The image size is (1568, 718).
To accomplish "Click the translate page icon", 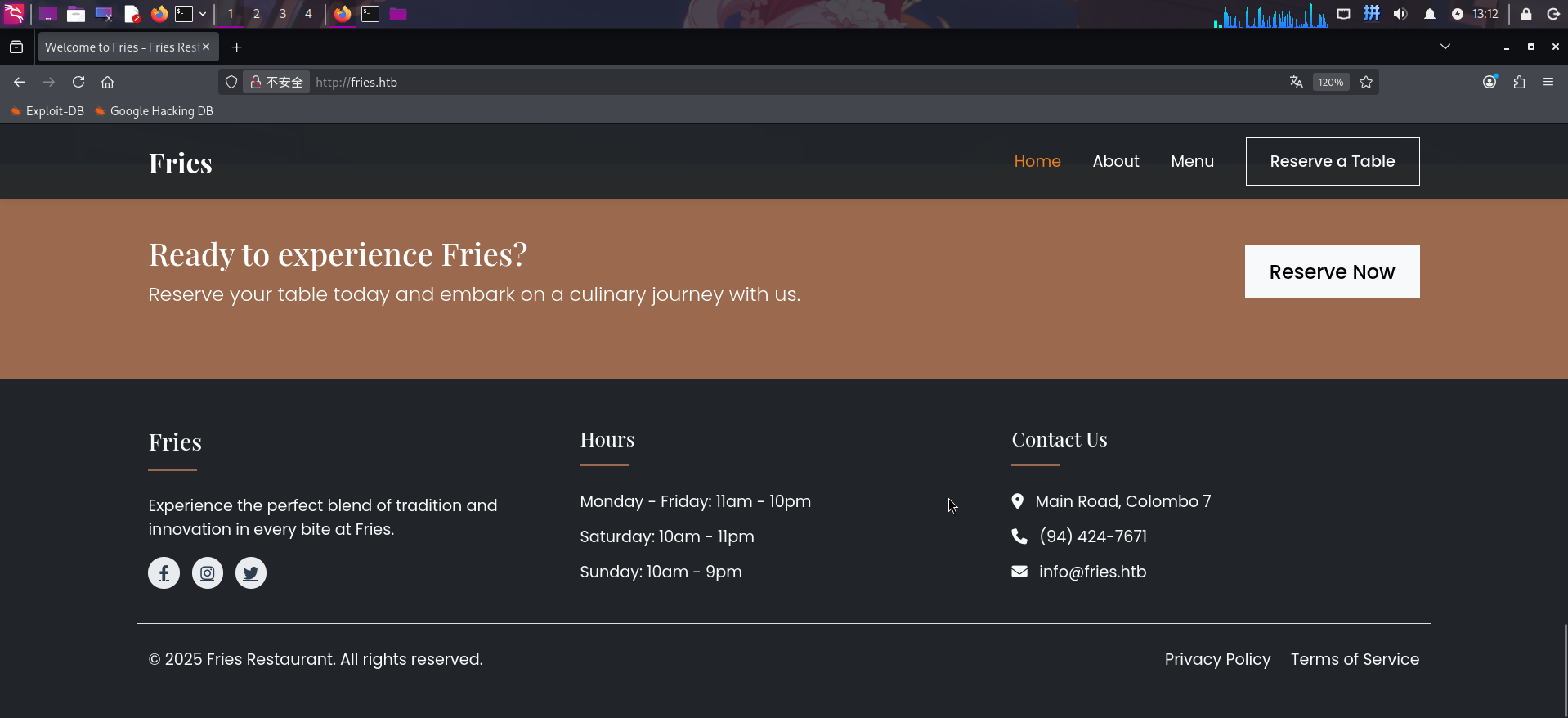I will (1296, 82).
